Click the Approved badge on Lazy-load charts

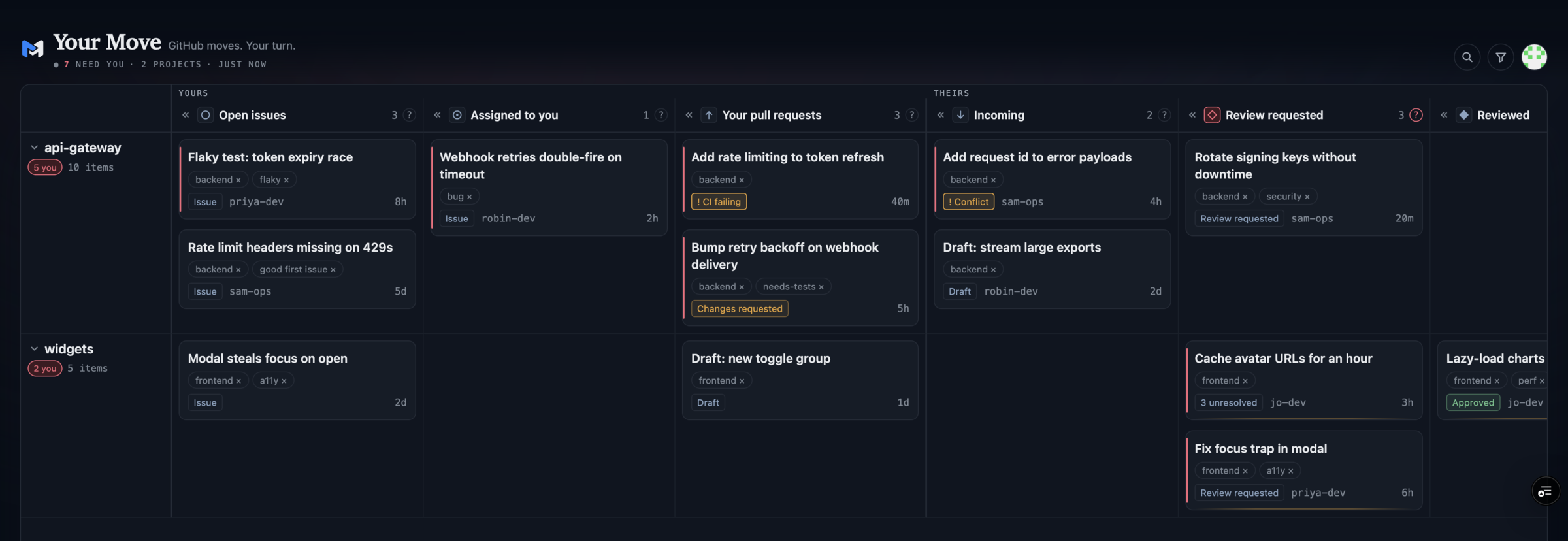point(1473,402)
